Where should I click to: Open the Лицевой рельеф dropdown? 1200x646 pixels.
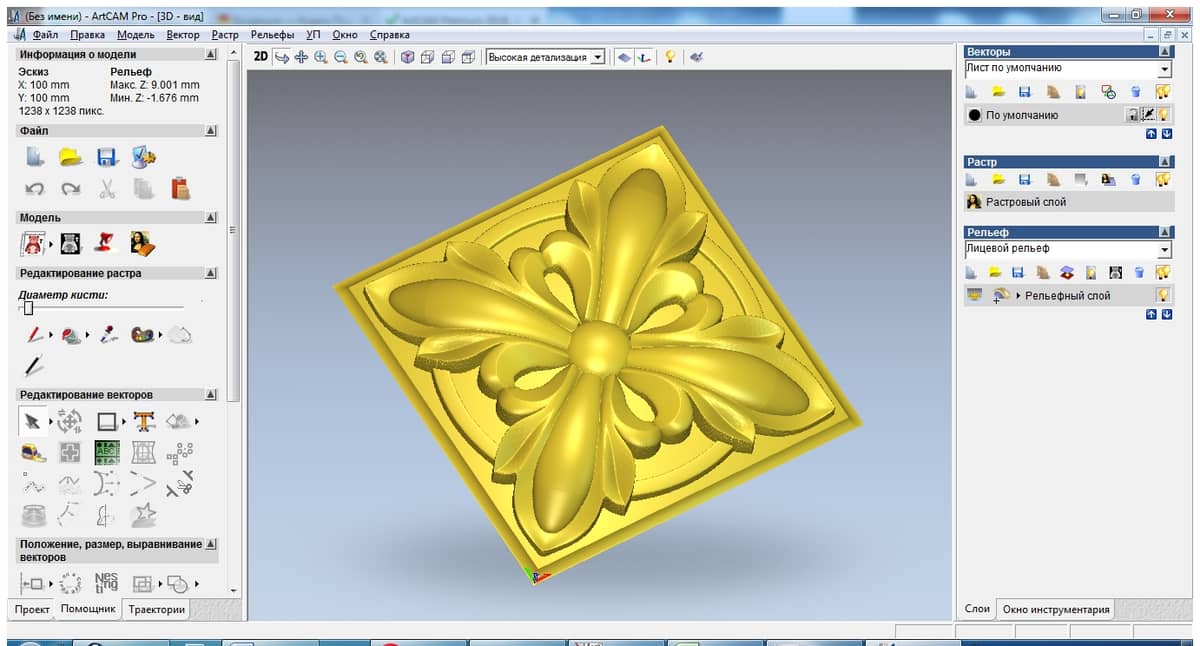(x=1164, y=249)
